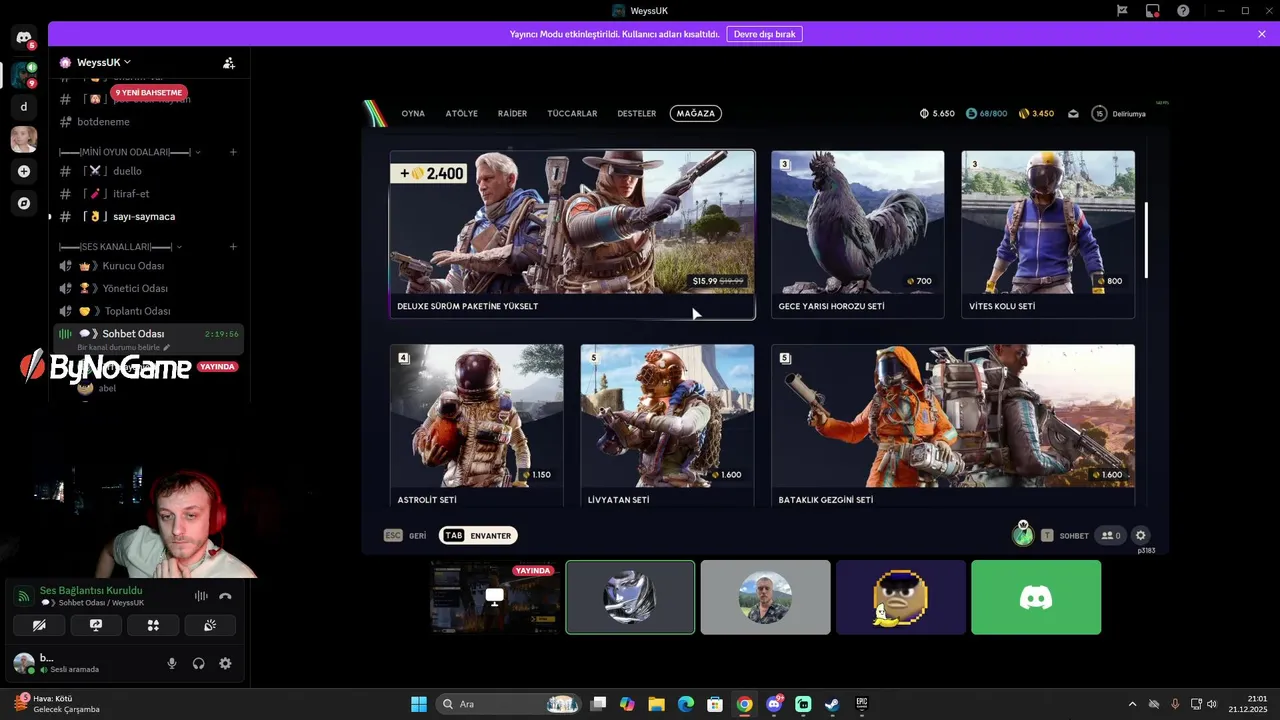Open the Windows Start menu
This screenshot has height=720, width=1280.
(419, 704)
